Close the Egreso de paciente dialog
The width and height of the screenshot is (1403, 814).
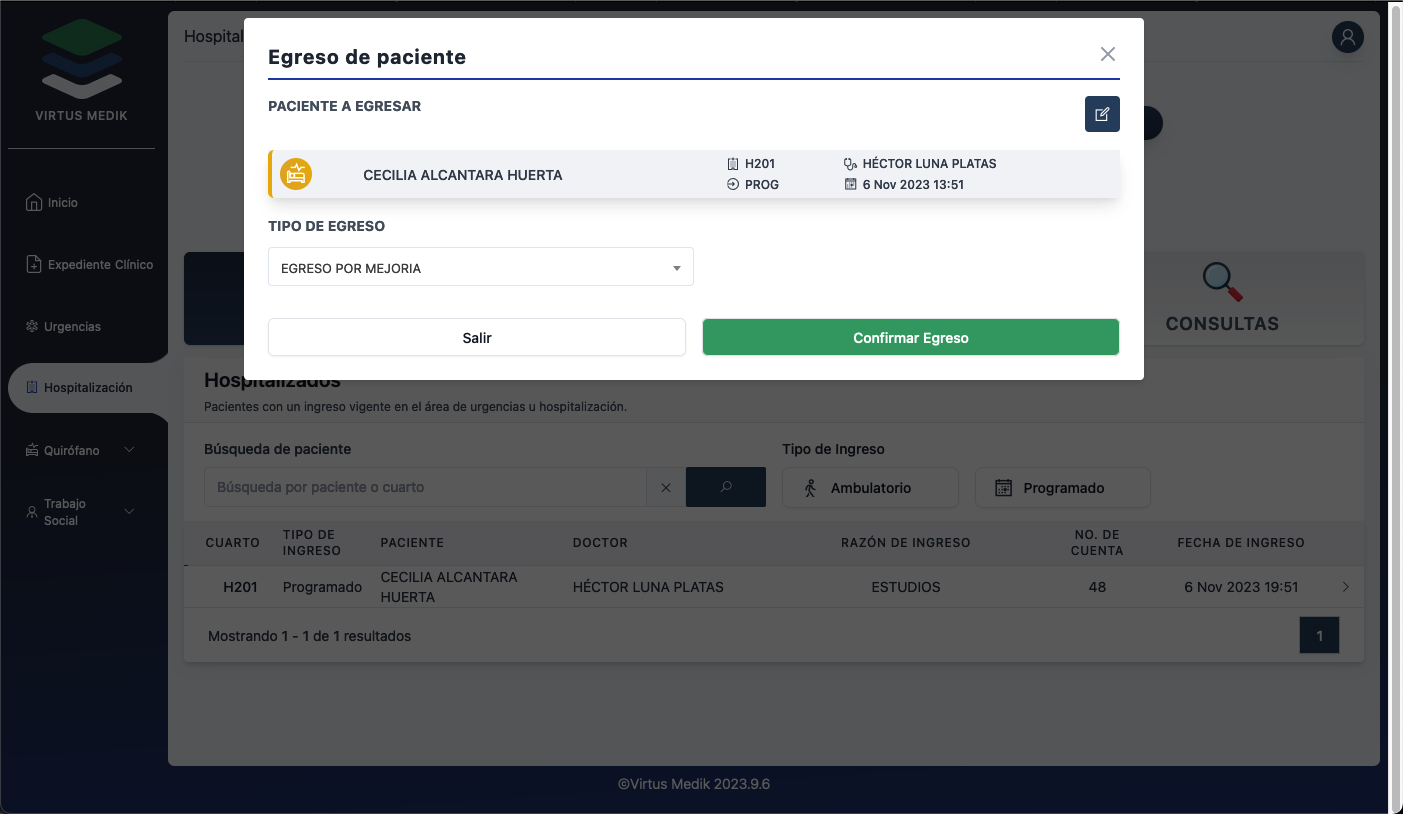click(x=1107, y=54)
